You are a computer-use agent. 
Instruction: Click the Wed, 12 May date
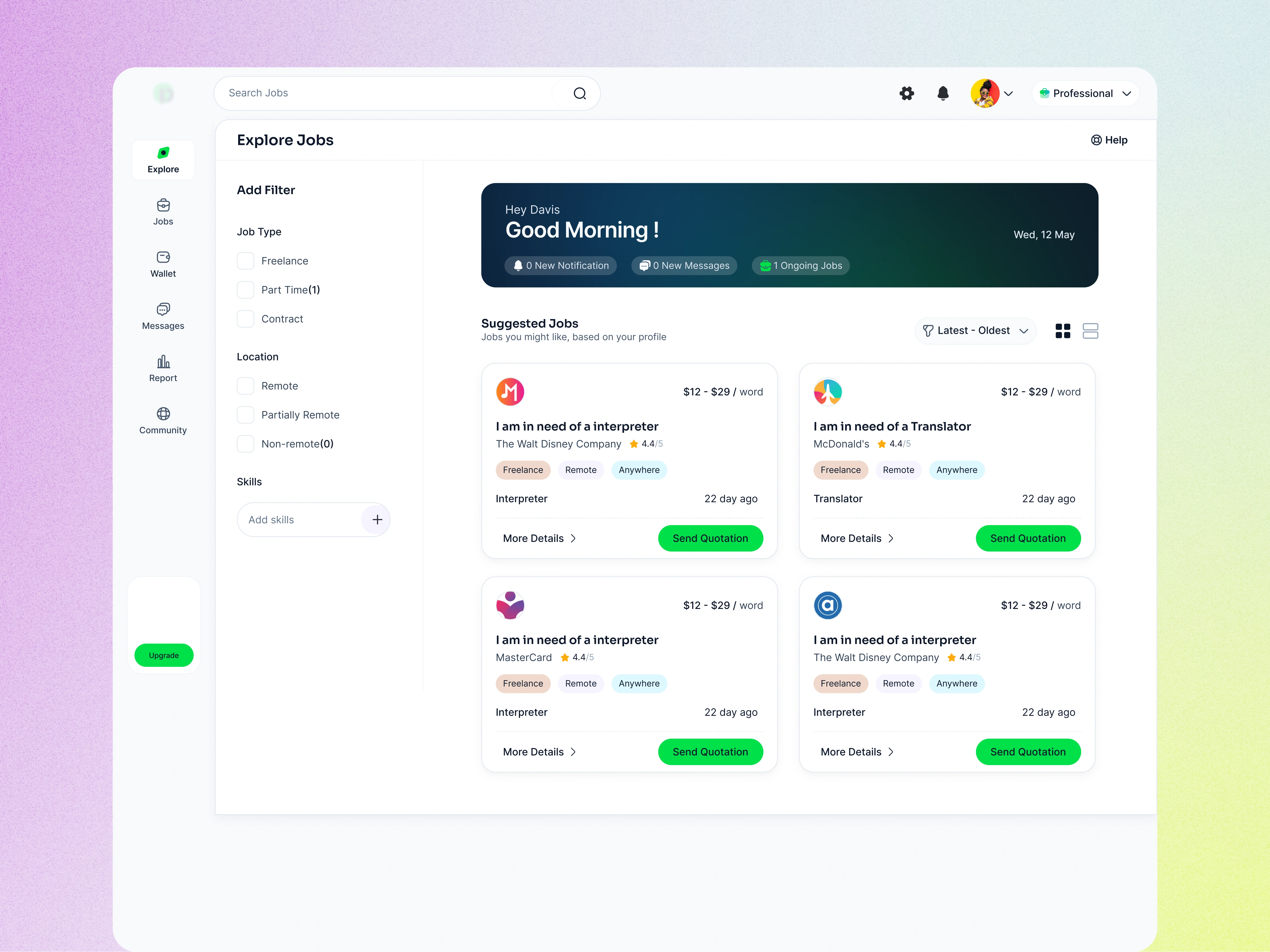pyautogui.click(x=1044, y=235)
